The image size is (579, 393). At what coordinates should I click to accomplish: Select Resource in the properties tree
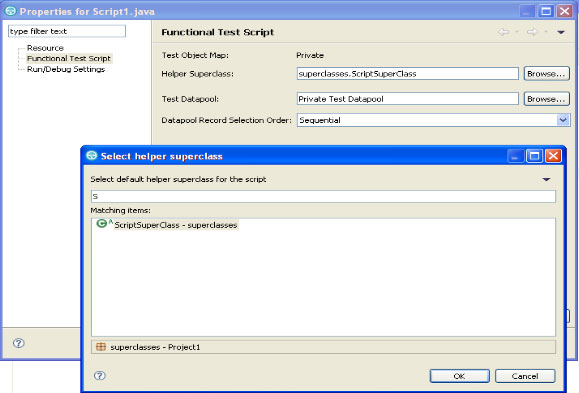(45, 48)
